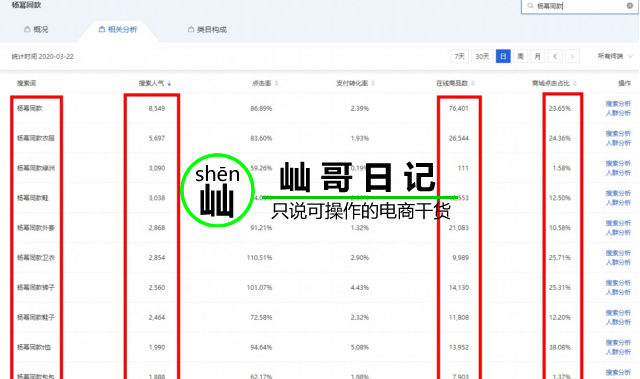Open 人群分析 link for 杨幂同款衣服 row
The width and height of the screenshot is (640, 379).
(618, 143)
